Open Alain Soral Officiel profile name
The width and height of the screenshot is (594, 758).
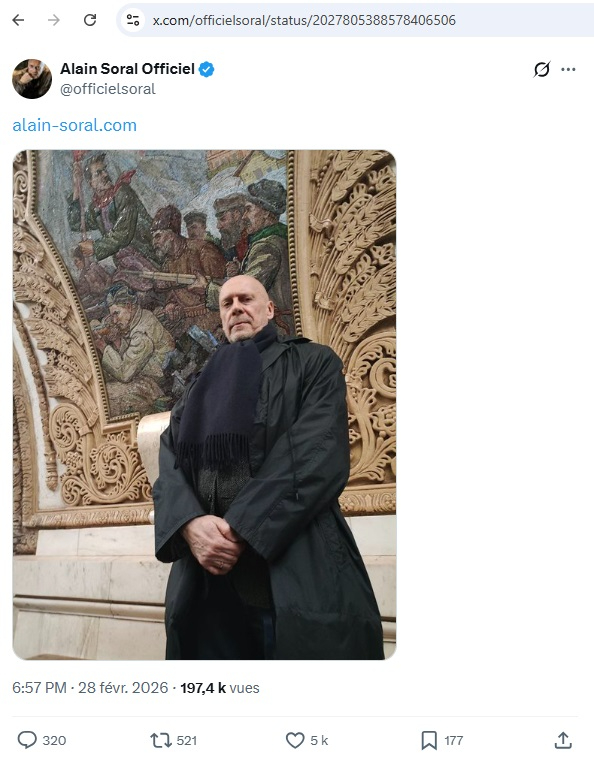pyautogui.click(x=127, y=69)
